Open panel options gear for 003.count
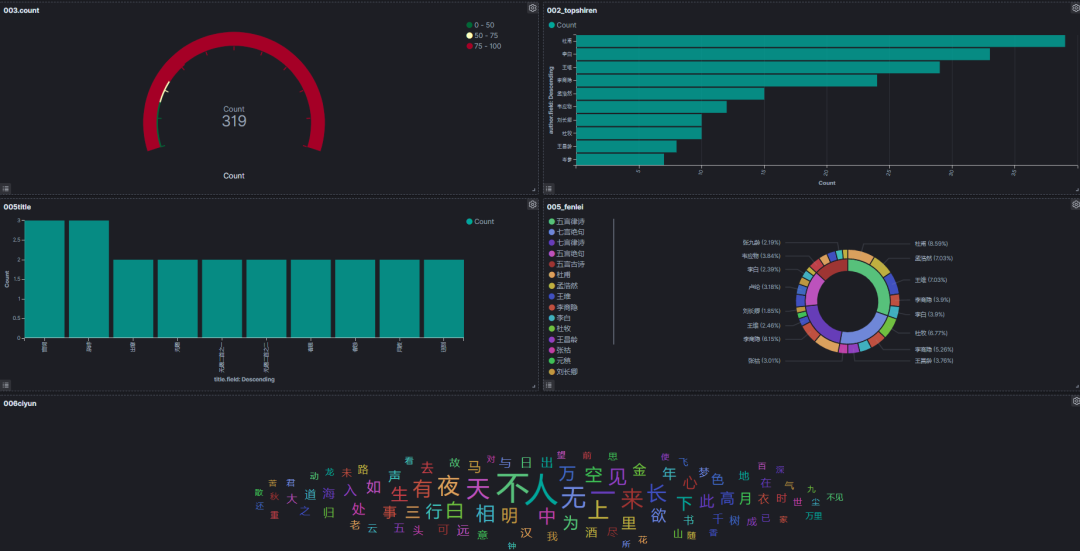This screenshot has width=1080, height=551. click(x=532, y=8)
